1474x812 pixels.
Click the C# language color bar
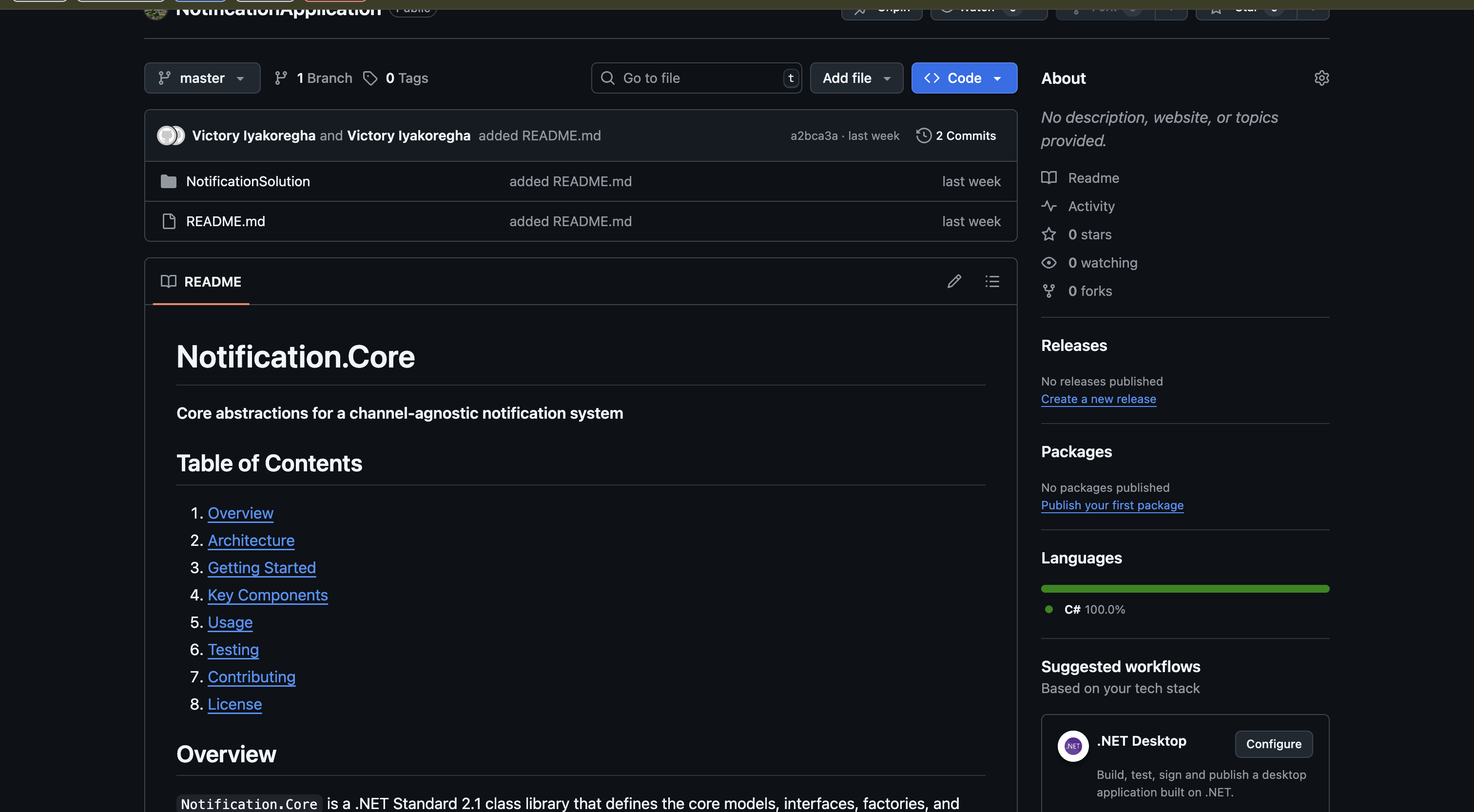[x=1184, y=588]
